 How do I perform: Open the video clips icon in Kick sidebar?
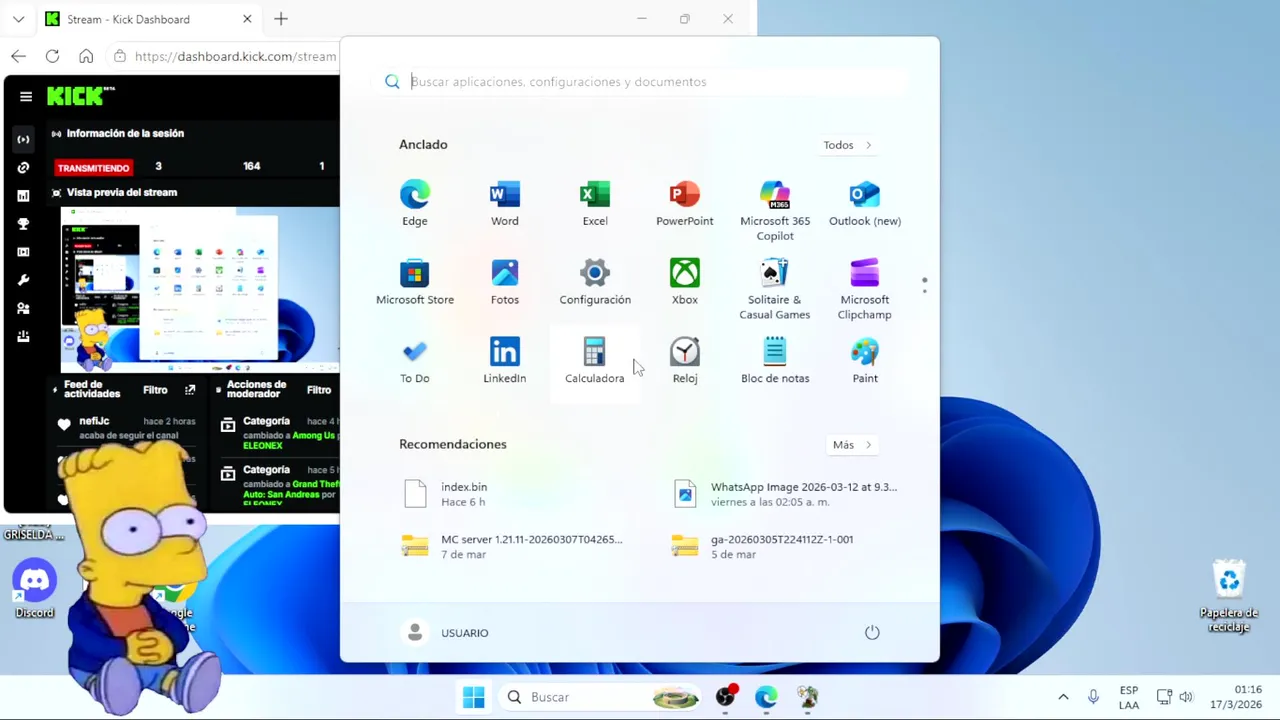(23, 252)
